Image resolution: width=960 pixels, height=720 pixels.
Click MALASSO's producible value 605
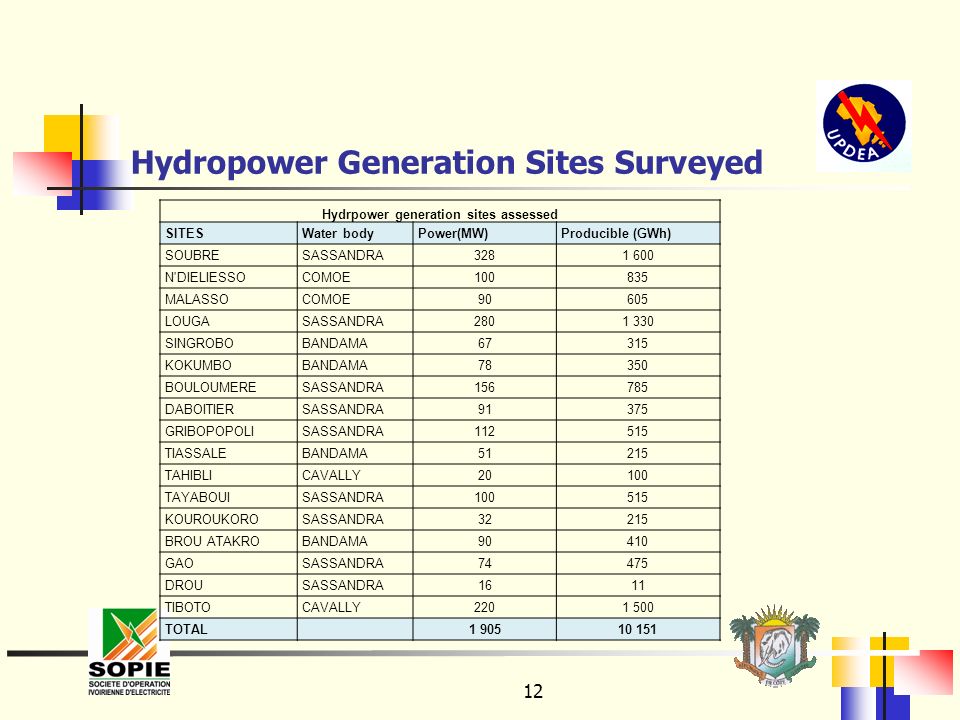tap(637, 299)
